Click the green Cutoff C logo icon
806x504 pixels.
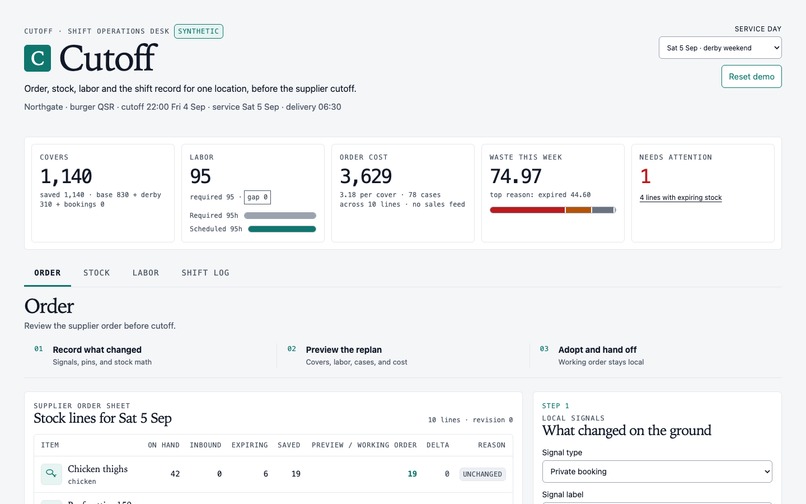pos(38,58)
